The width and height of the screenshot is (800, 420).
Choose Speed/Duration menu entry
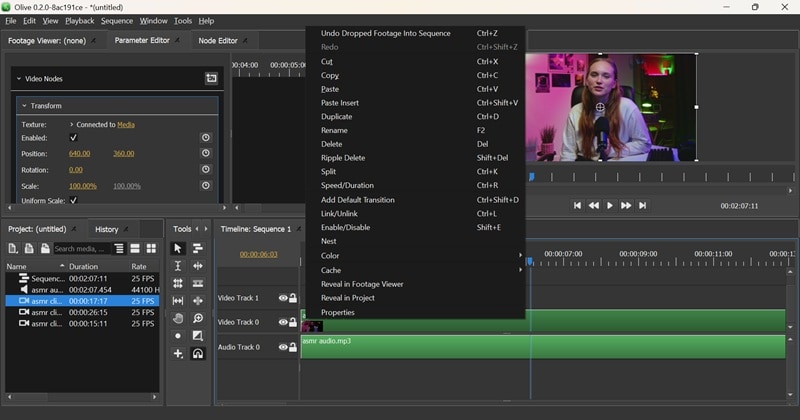click(x=415, y=185)
